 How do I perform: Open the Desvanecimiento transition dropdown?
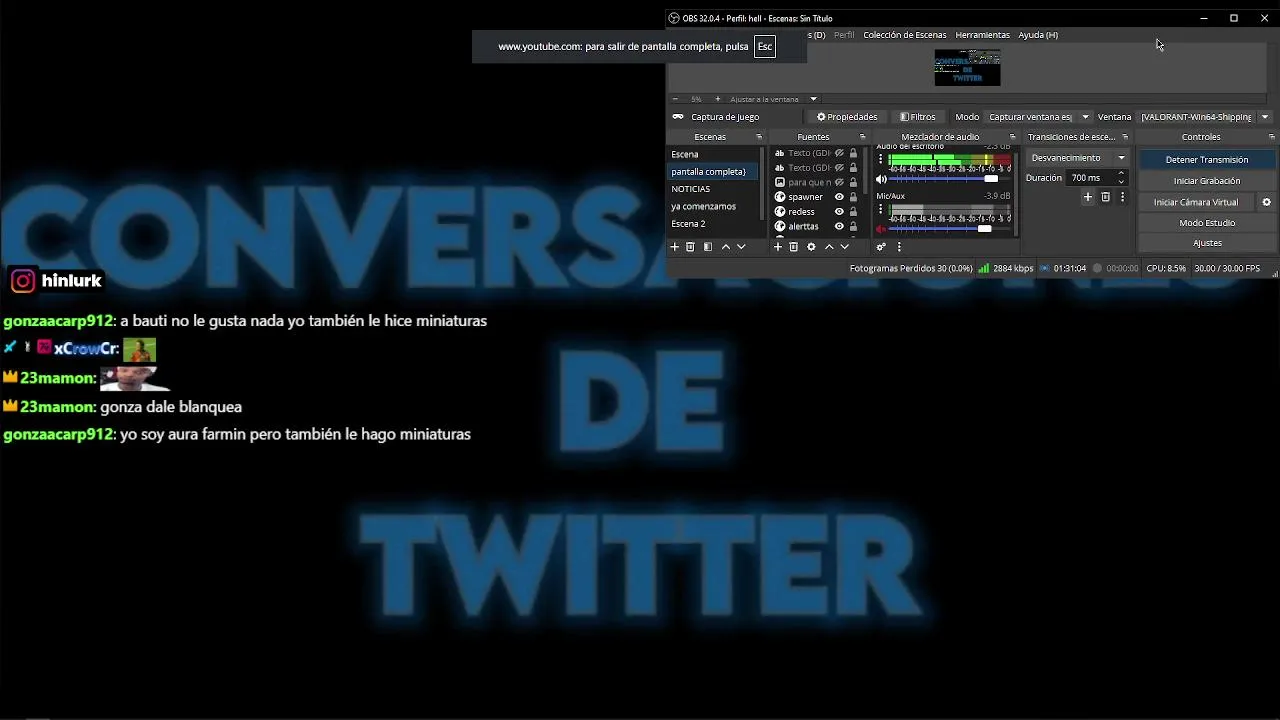1078,158
